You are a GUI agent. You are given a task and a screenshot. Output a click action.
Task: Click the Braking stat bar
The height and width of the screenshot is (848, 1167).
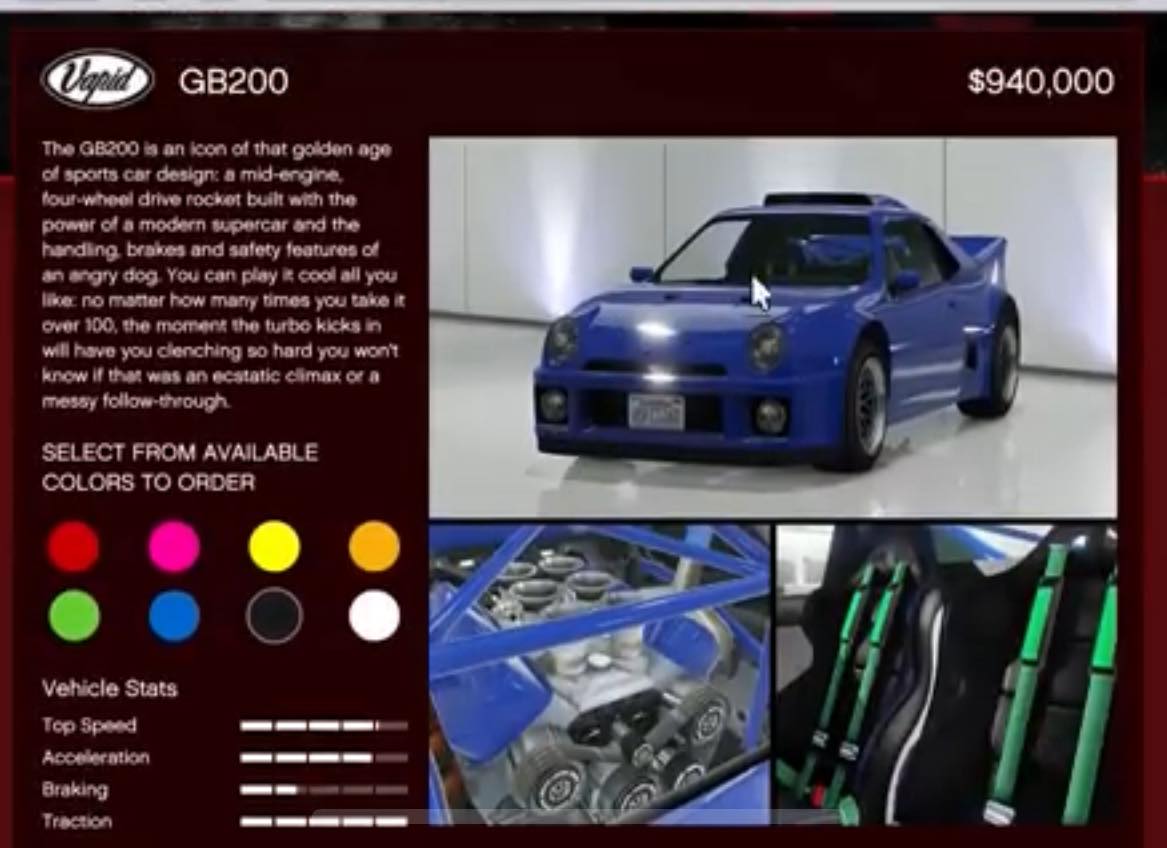coord(324,790)
